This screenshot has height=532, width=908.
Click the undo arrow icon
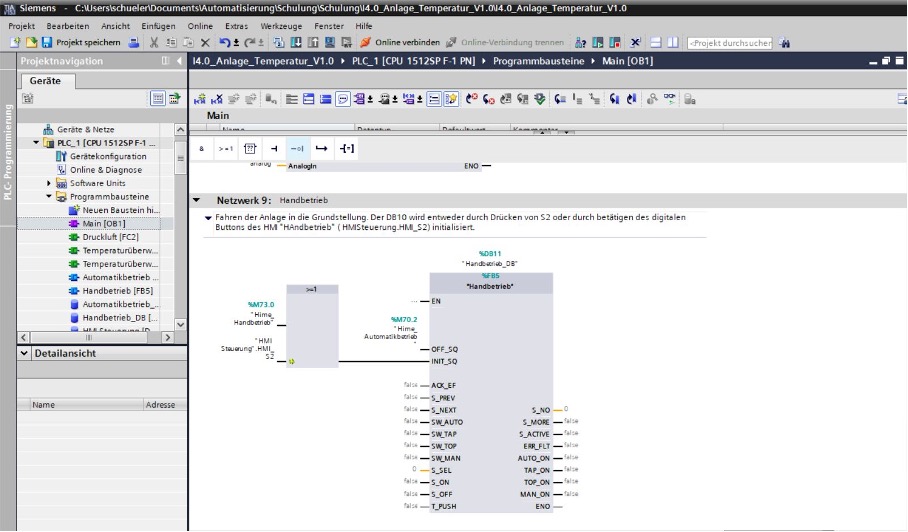click(224, 43)
